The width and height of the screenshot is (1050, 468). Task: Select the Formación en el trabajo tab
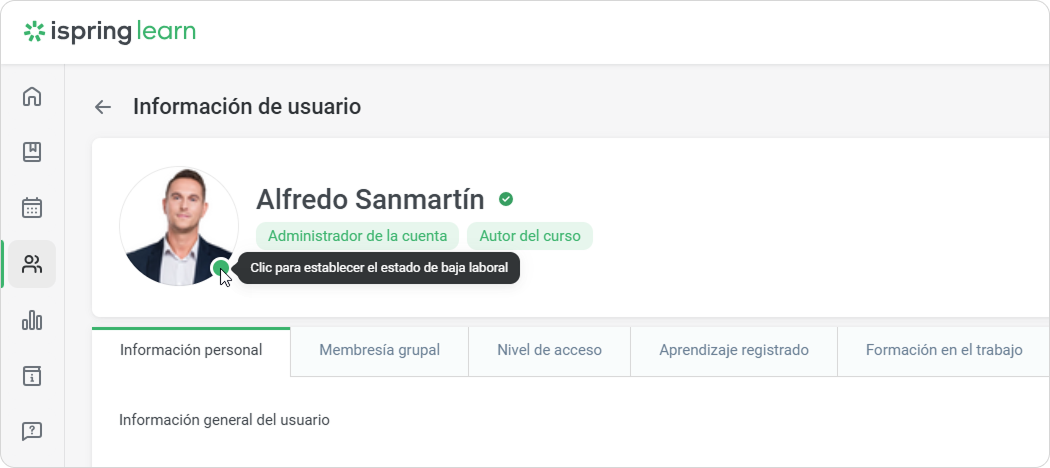(943, 350)
